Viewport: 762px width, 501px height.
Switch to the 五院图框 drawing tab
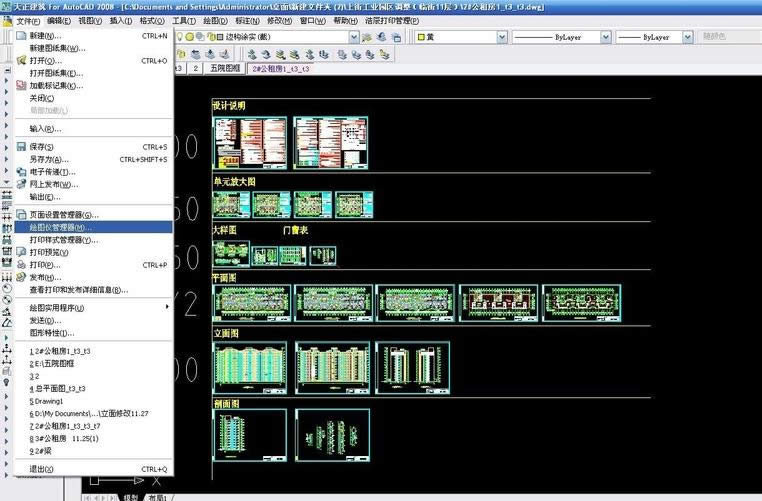click(225, 69)
